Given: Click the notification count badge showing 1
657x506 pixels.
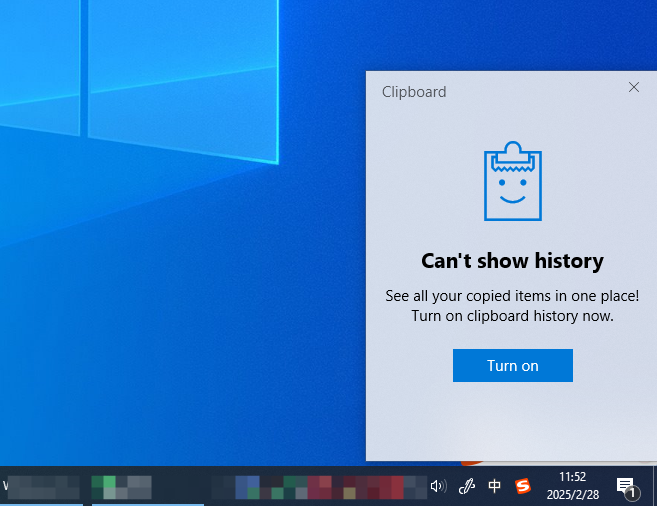Looking at the screenshot, I should pos(632,493).
